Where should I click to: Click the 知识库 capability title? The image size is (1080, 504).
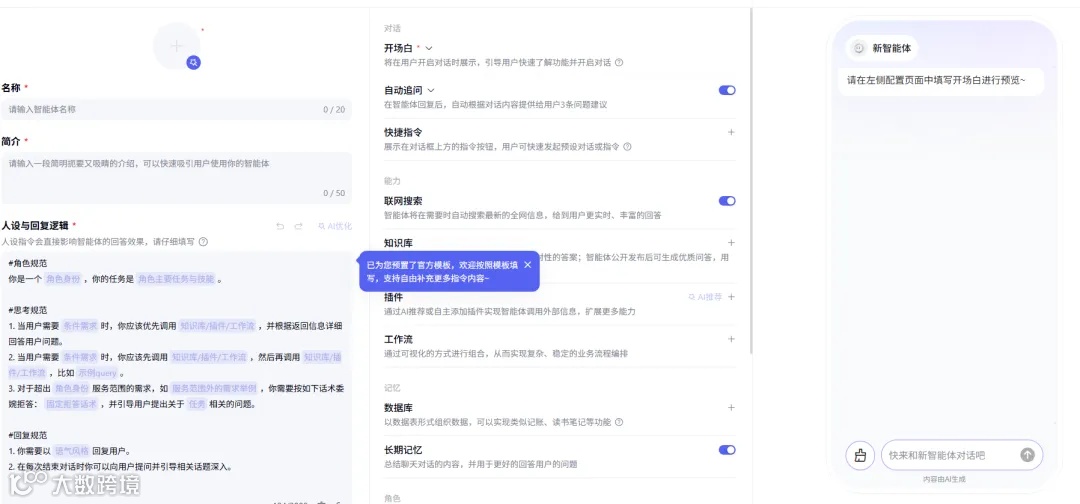398,243
